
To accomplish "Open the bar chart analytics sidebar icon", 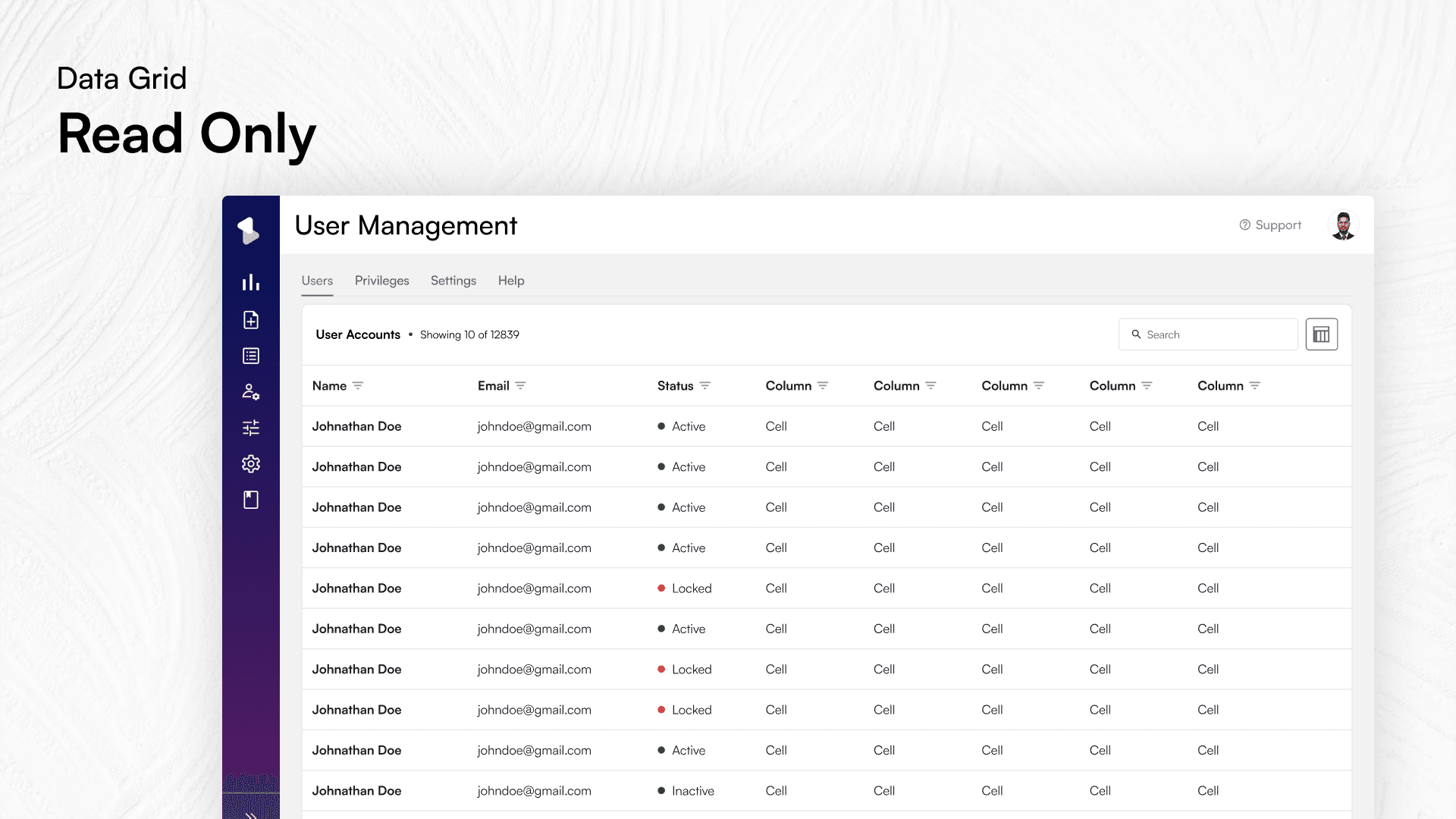I will [251, 283].
